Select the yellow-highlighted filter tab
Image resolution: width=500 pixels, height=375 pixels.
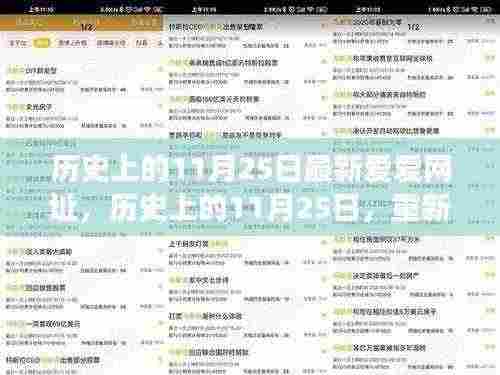pyautogui.click(x=41, y=43)
